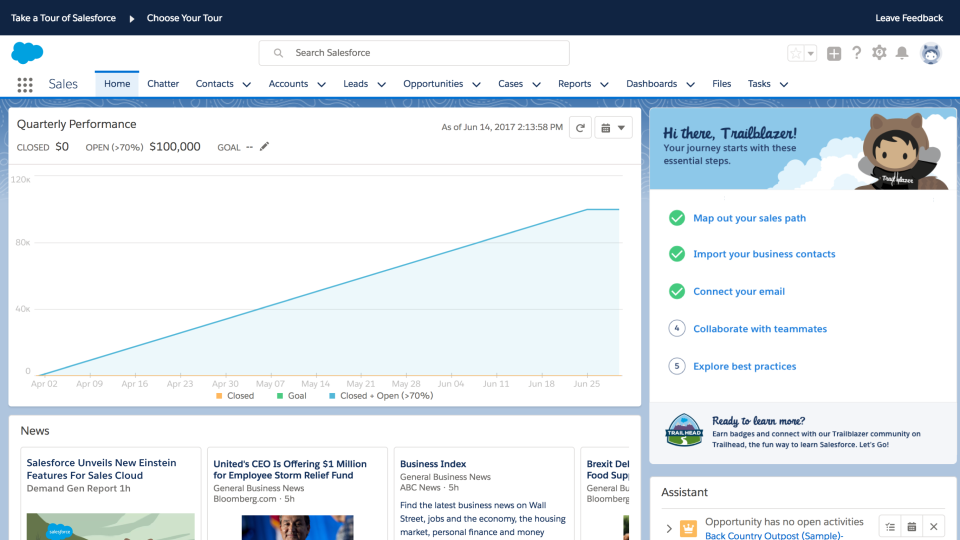Screen dimensions: 960x540
Task: Click the Favorites star icon
Action: click(795, 53)
